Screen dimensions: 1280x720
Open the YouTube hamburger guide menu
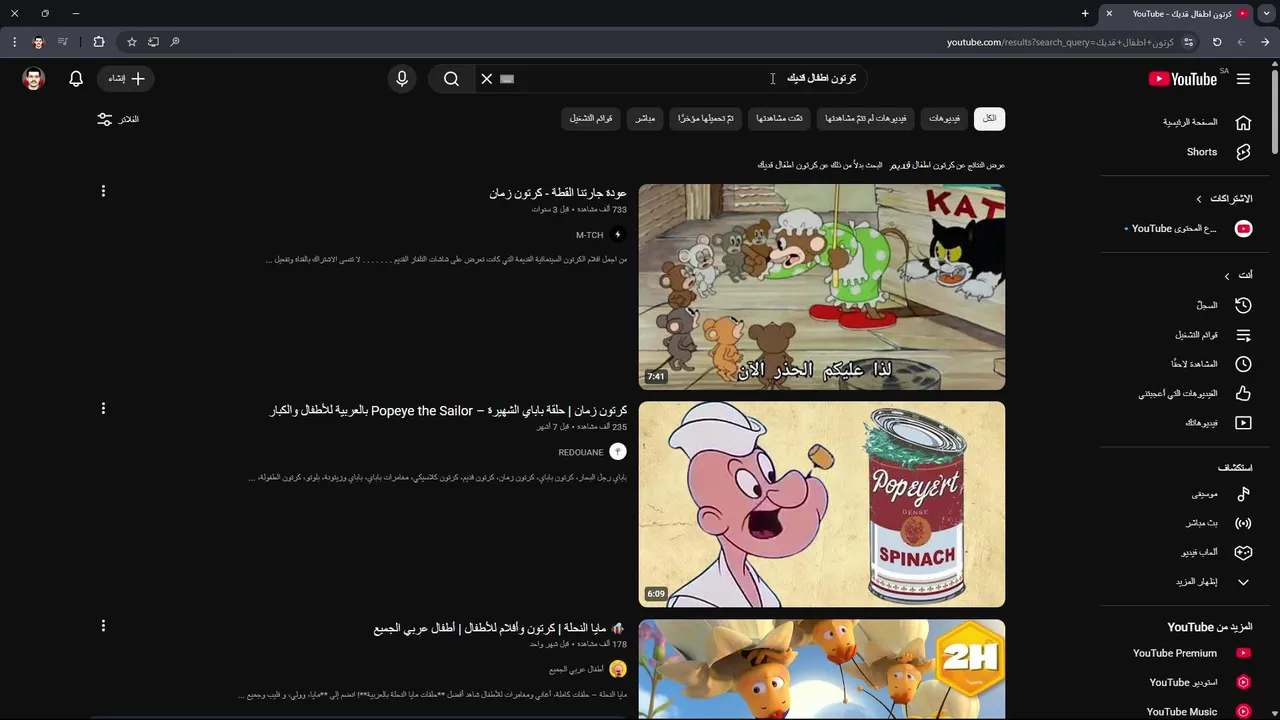[x=1243, y=79]
